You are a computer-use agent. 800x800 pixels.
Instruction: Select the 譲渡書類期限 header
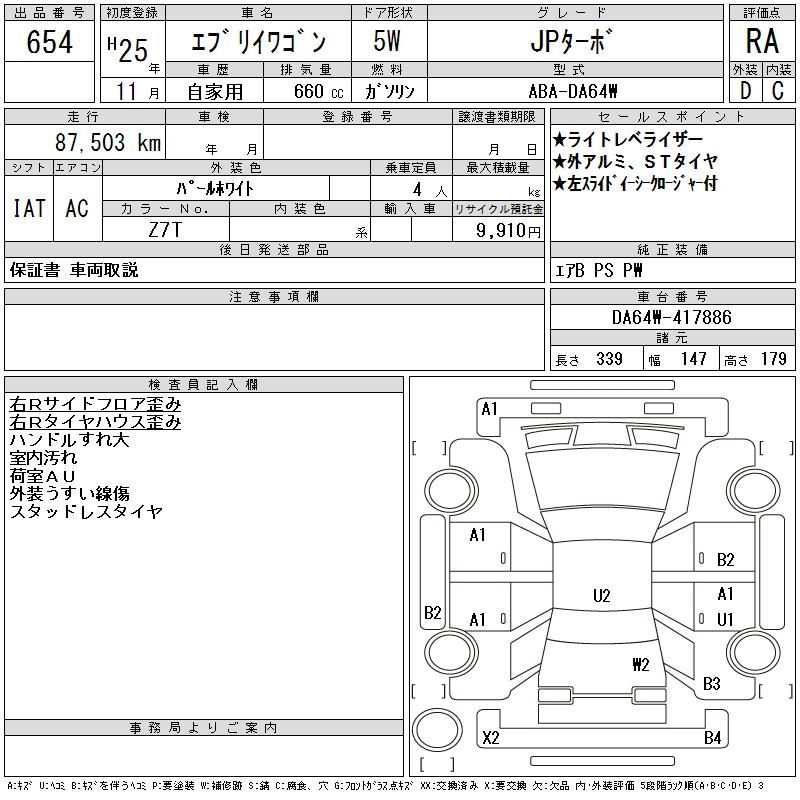pyautogui.click(x=497, y=117)
